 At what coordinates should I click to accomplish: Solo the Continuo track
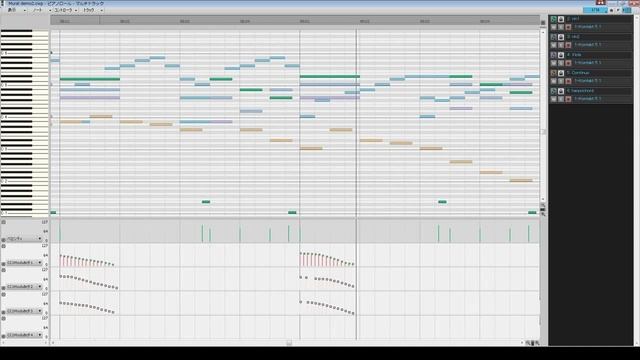561,81
